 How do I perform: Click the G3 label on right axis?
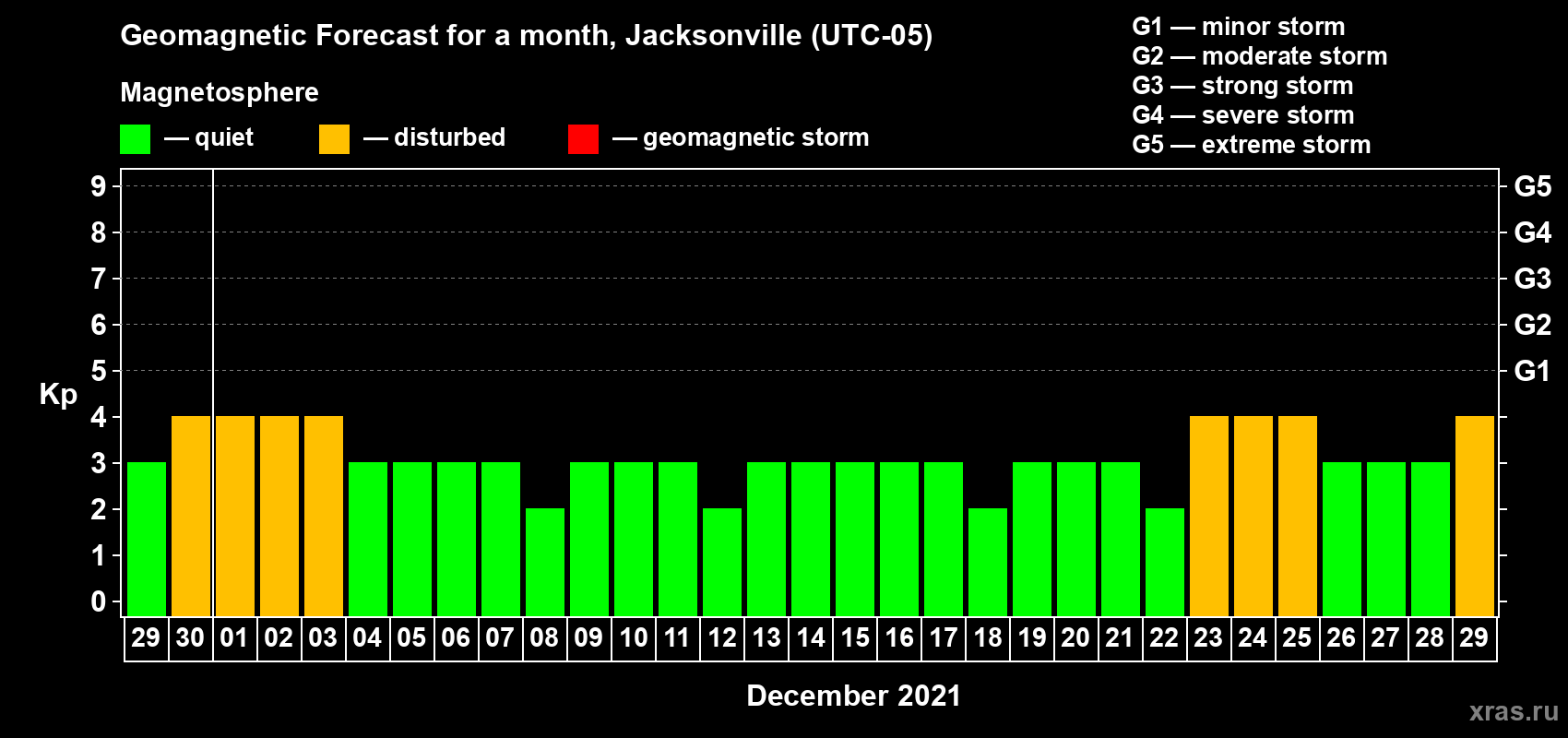pyautogui.click(x=1532, y=279)
